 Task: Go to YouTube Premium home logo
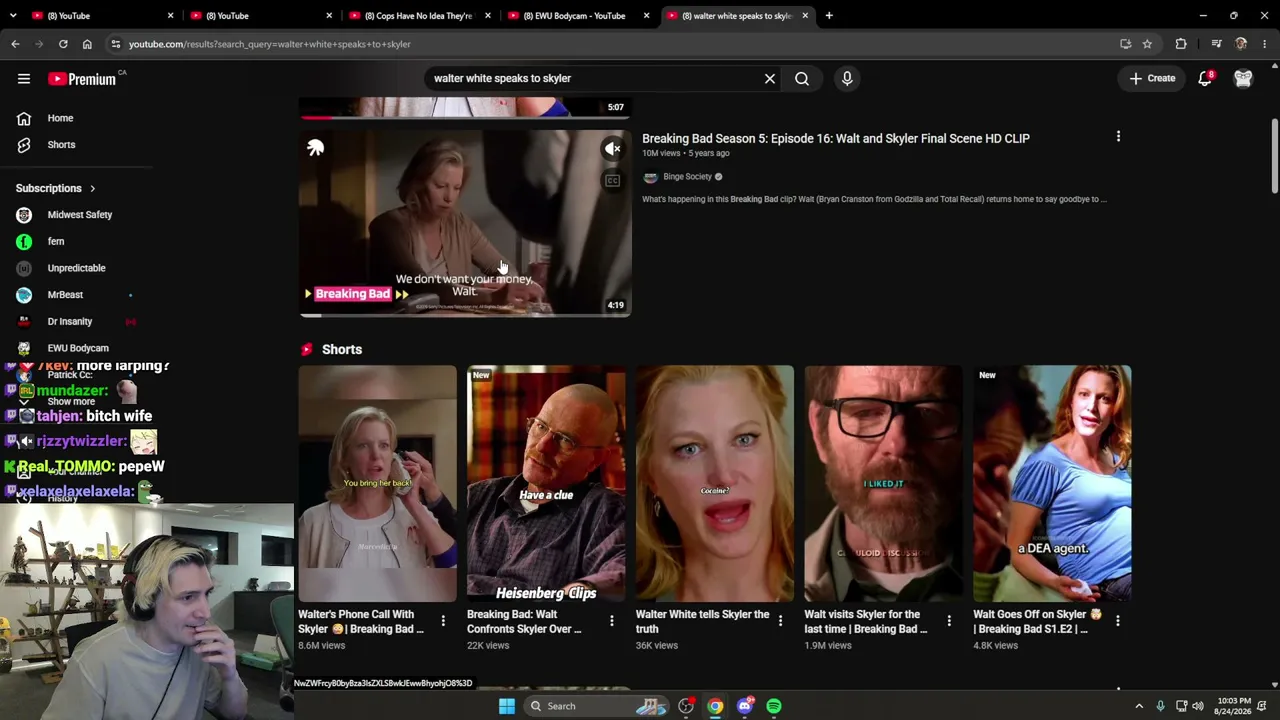[83, 78]
